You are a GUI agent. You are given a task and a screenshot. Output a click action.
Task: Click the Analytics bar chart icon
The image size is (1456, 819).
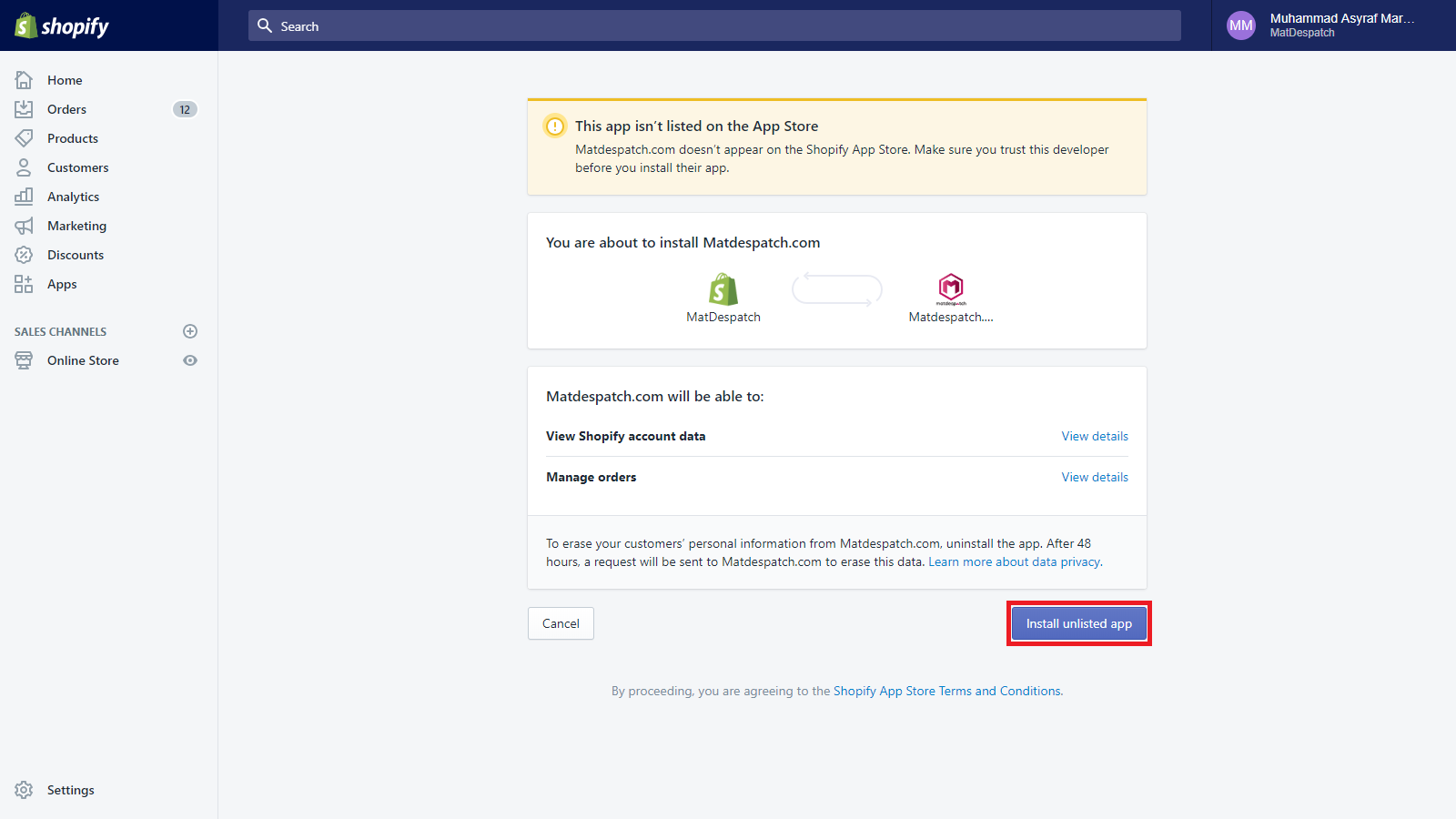click(24, 197)
